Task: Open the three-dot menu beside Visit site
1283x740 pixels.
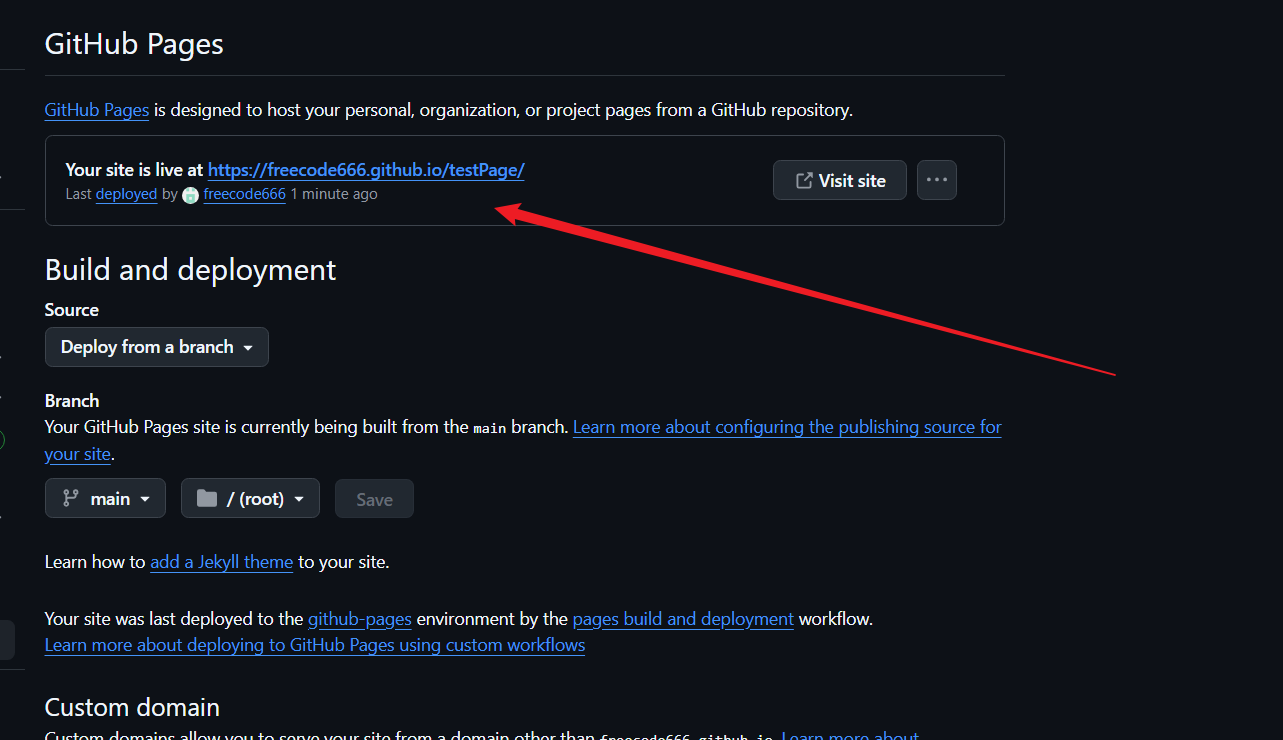Action: tap(936, 180)
